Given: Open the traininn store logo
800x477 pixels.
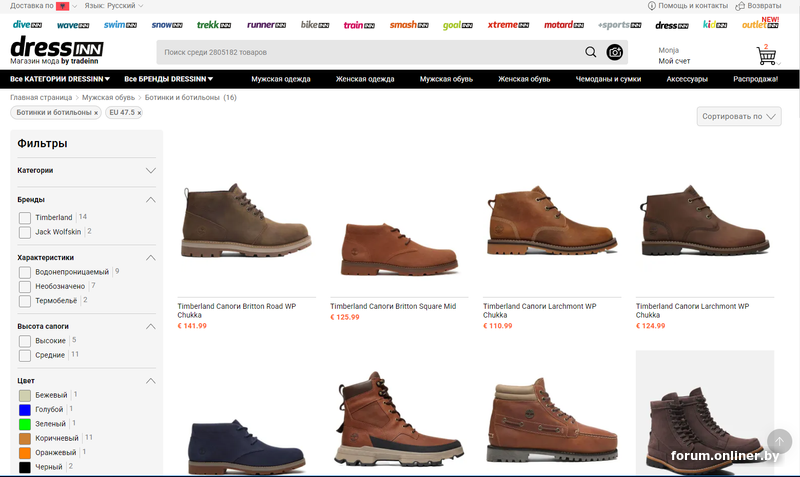Looking at the screenshot, I should 359,25.
